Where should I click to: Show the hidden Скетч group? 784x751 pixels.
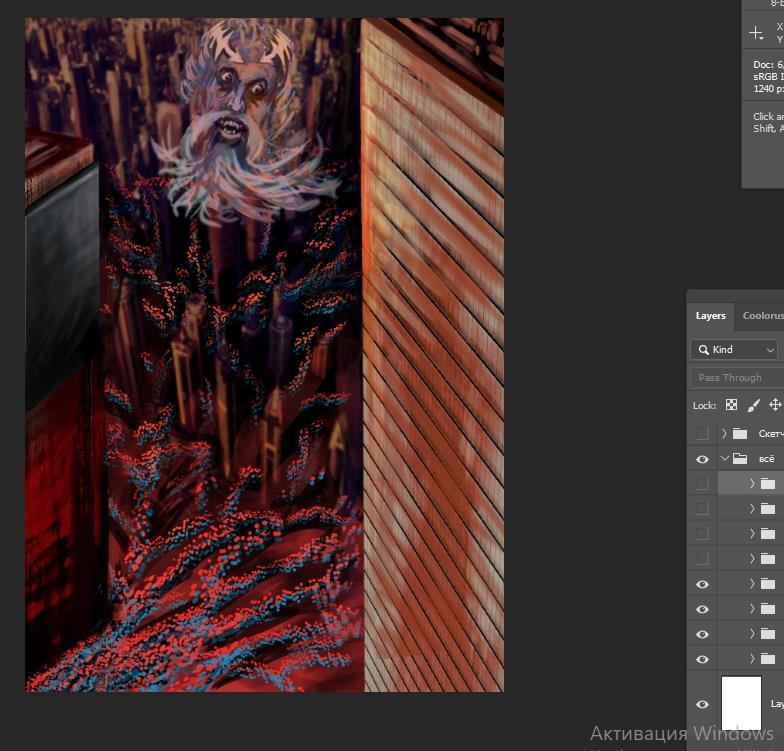point(702,434)
